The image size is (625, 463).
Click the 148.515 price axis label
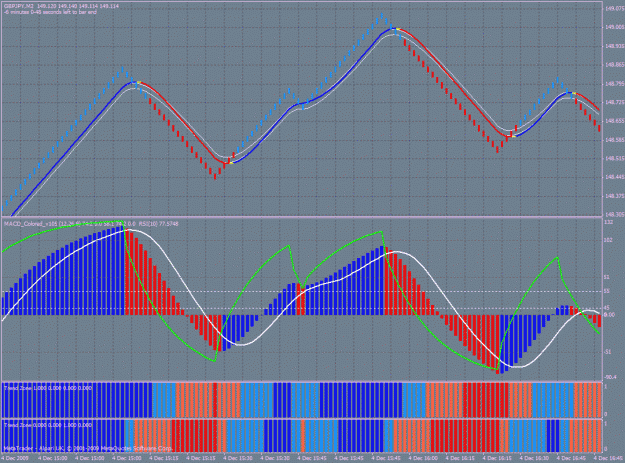tap(614, 159)
